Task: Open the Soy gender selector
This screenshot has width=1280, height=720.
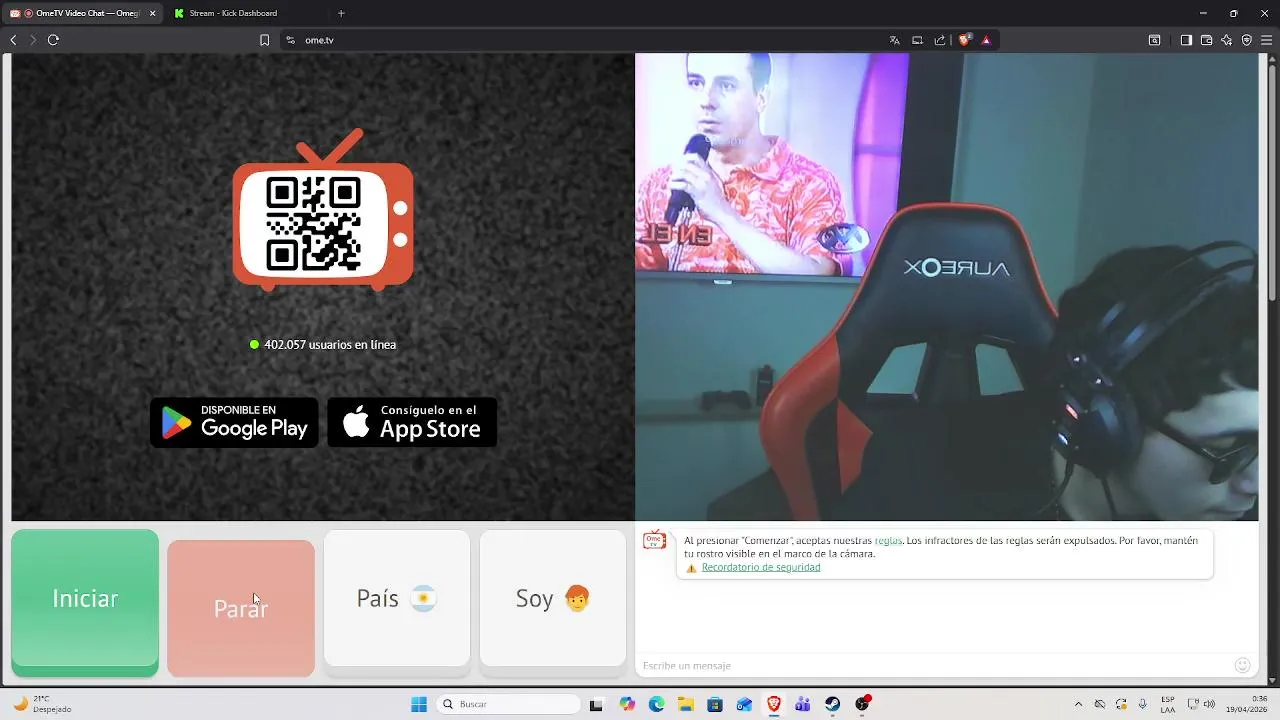Action: (x=553, y=598)
